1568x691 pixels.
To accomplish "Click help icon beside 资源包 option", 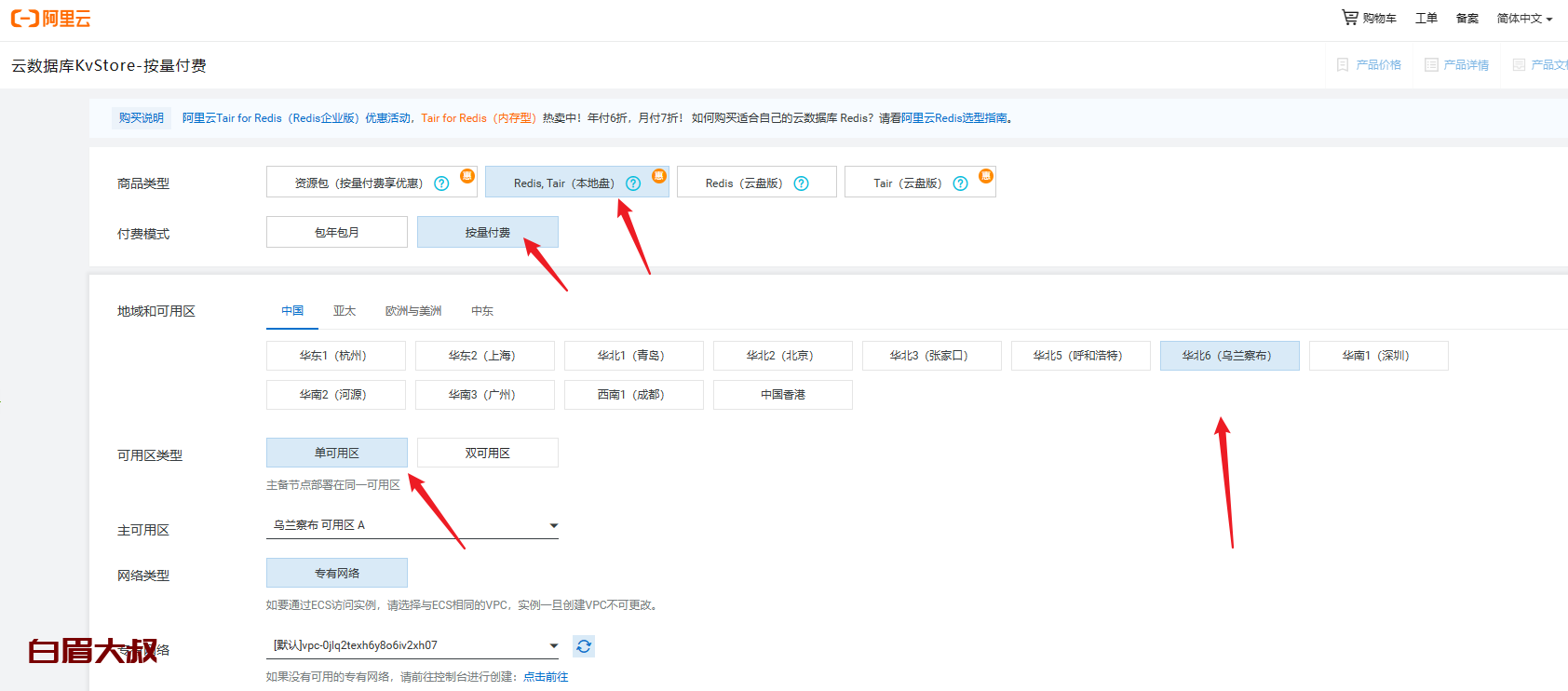I will coord(442,183).
